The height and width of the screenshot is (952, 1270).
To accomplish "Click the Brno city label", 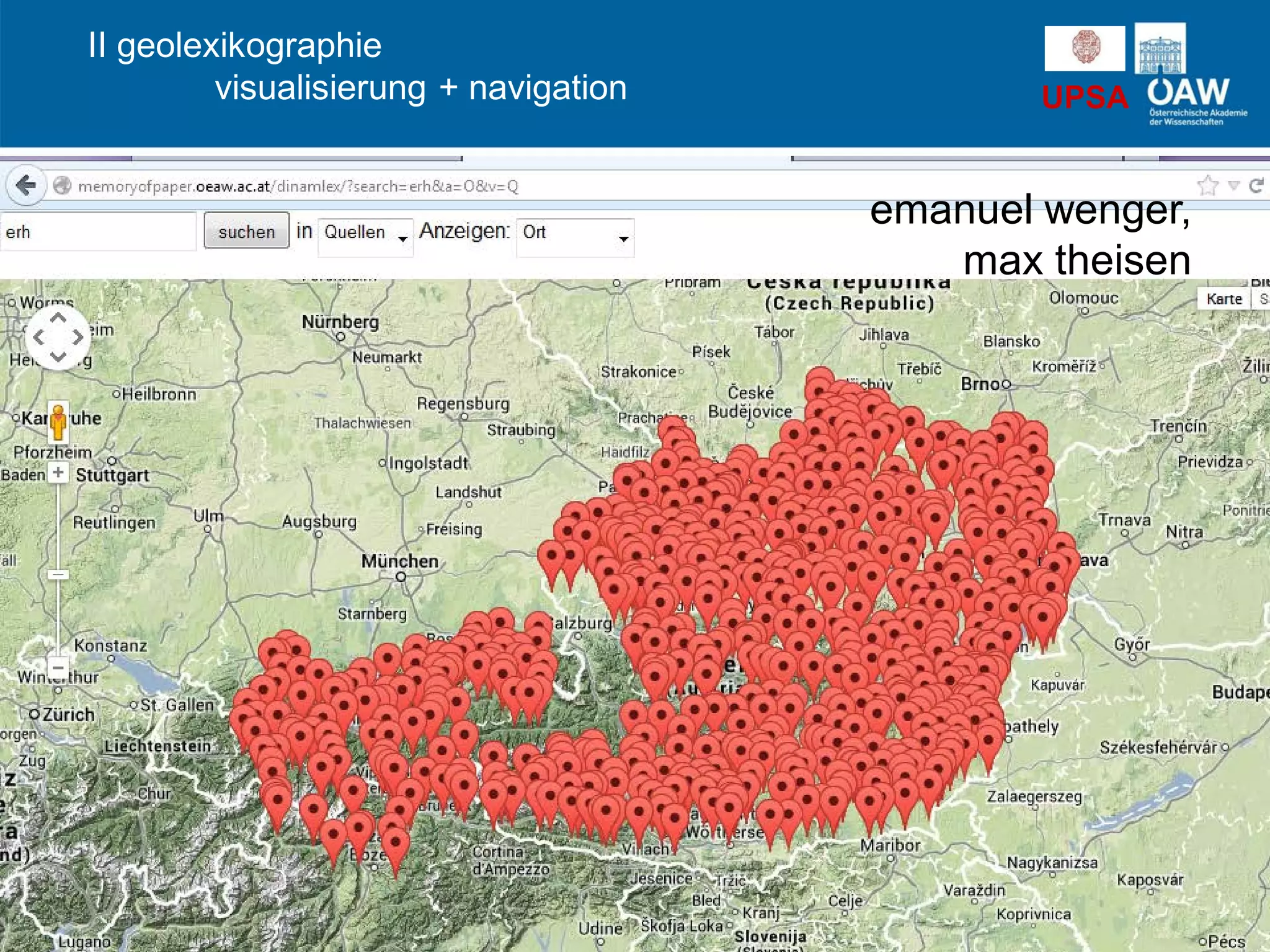I will [980, 384].
